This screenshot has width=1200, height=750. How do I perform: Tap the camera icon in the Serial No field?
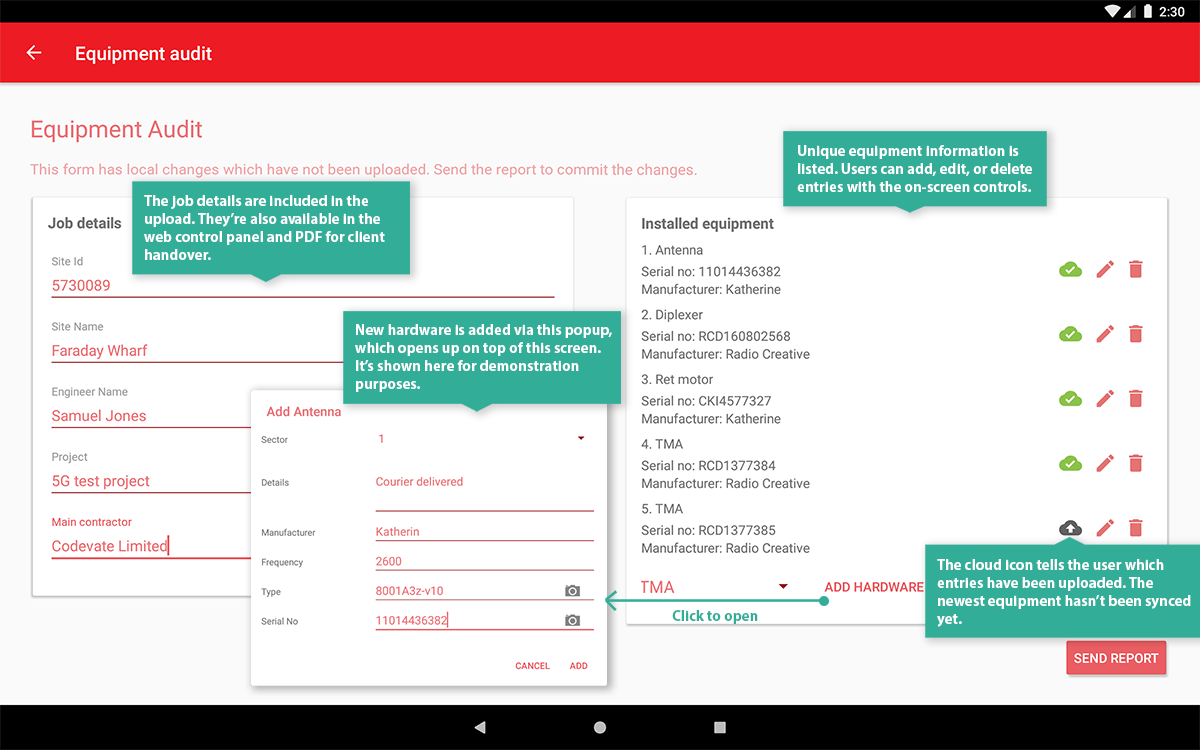point(572,621)
